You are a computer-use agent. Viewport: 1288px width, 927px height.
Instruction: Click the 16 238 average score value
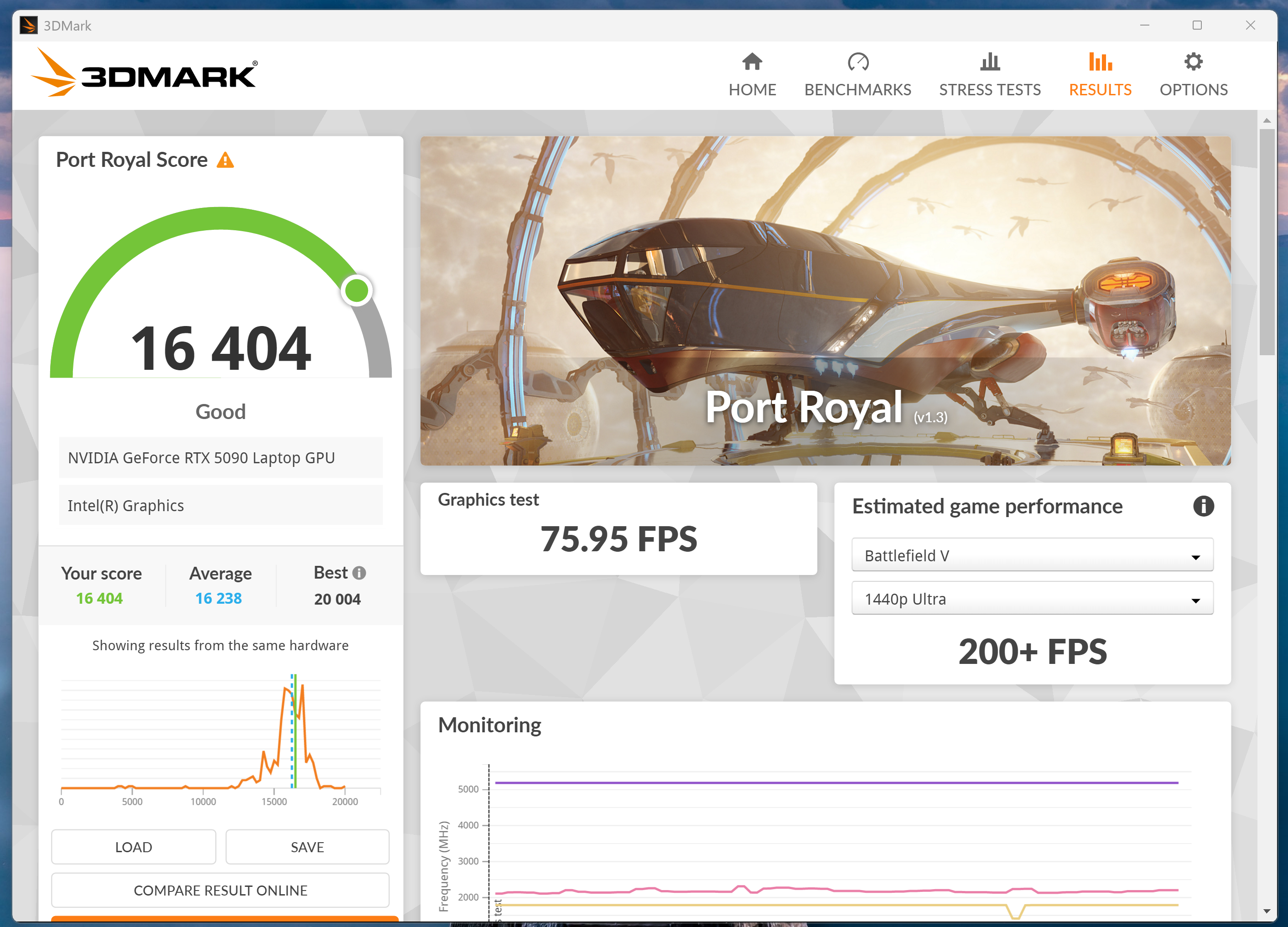(x=218, y=598)
